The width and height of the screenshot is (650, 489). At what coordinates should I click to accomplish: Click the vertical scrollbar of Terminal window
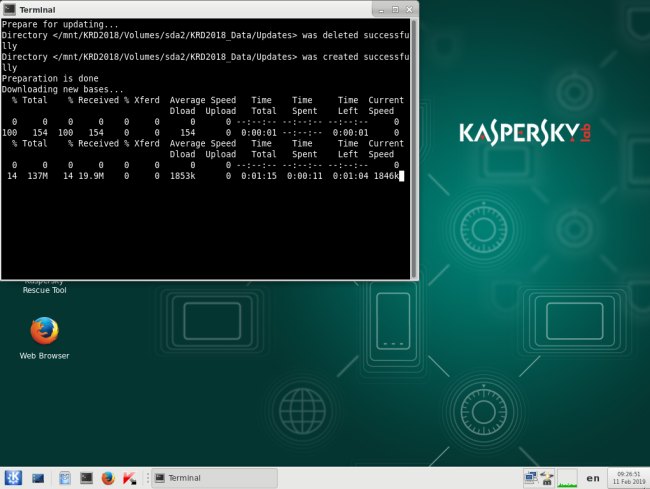coord(414,149)
